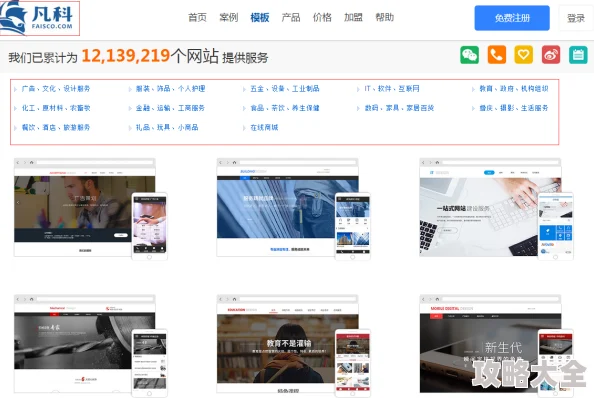Viewport: 594px width, 398px height.
Task: Open 服装、饰品、个人护理 category
Action: pyautogui.click(x=170, y=89)
